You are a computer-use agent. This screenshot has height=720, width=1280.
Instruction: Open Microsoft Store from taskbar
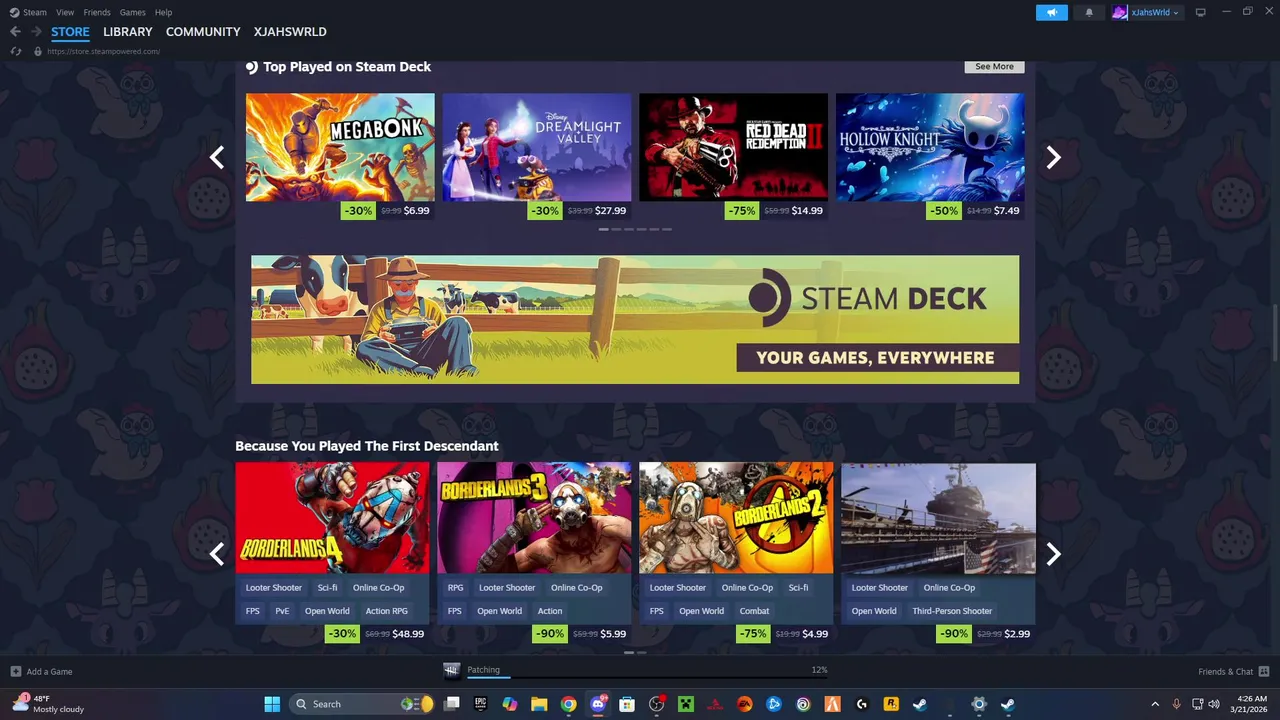[x=627, y=704]
